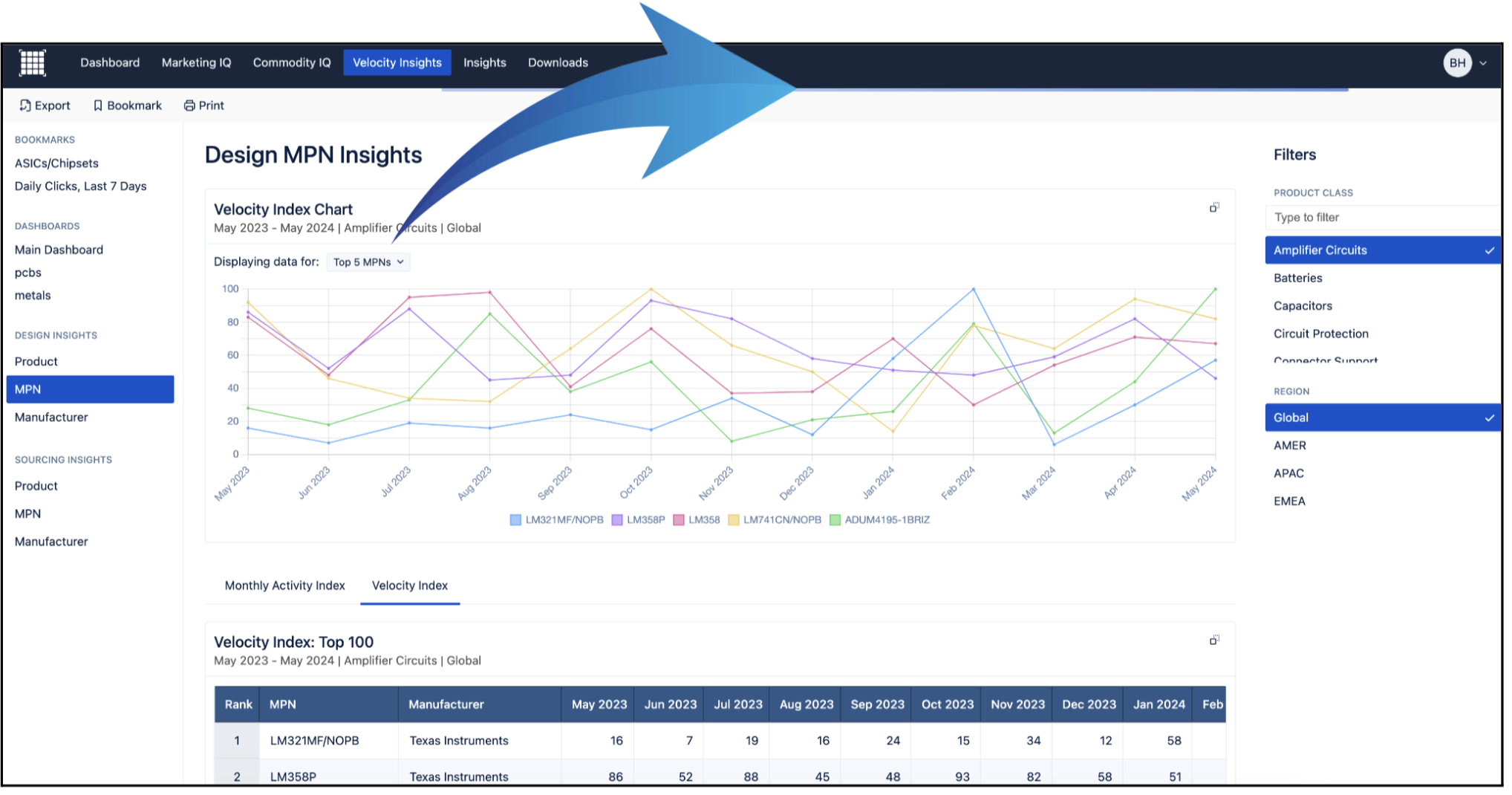Click the Export icon in toolbar

pos(25,106)
